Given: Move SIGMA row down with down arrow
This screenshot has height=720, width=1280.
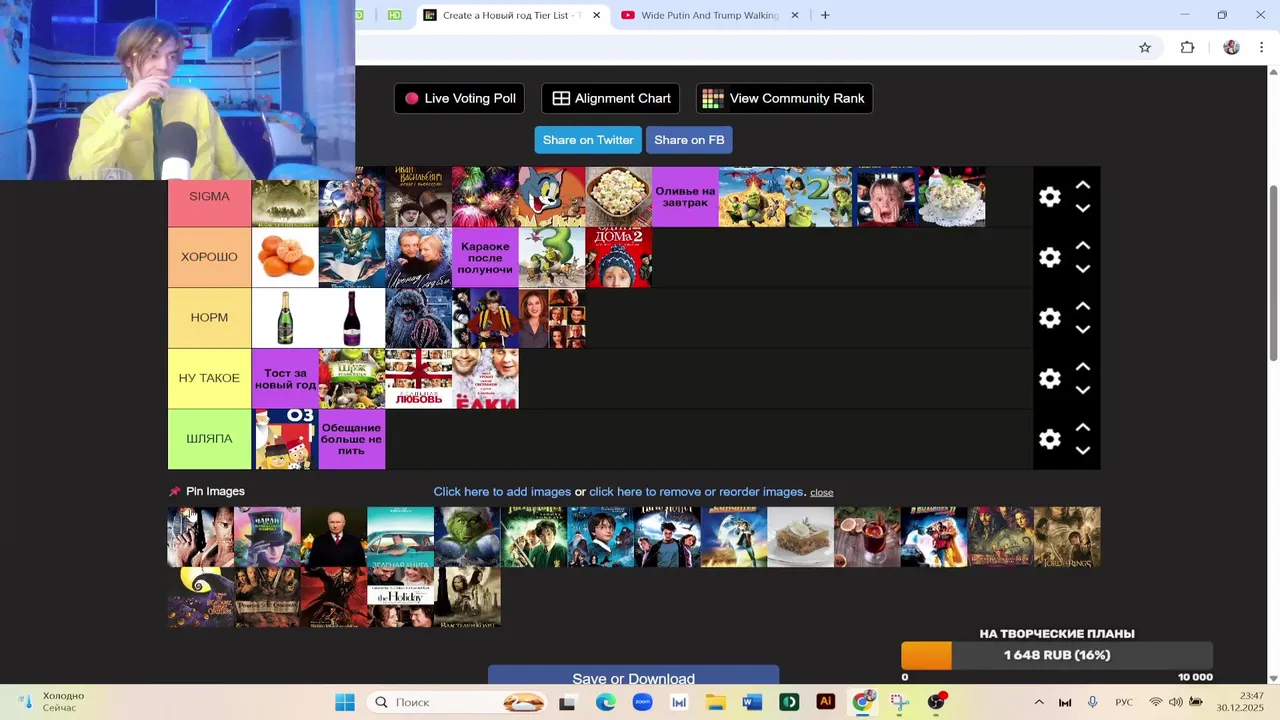Looking at the screenshot, I should [1082, 208].
